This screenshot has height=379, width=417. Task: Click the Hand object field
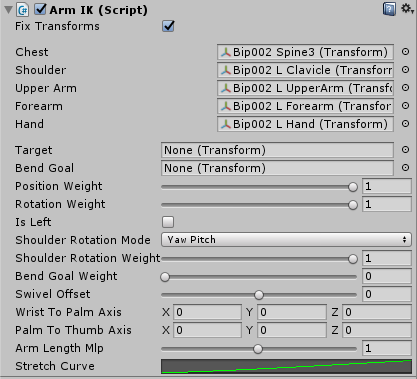point(305,124)
